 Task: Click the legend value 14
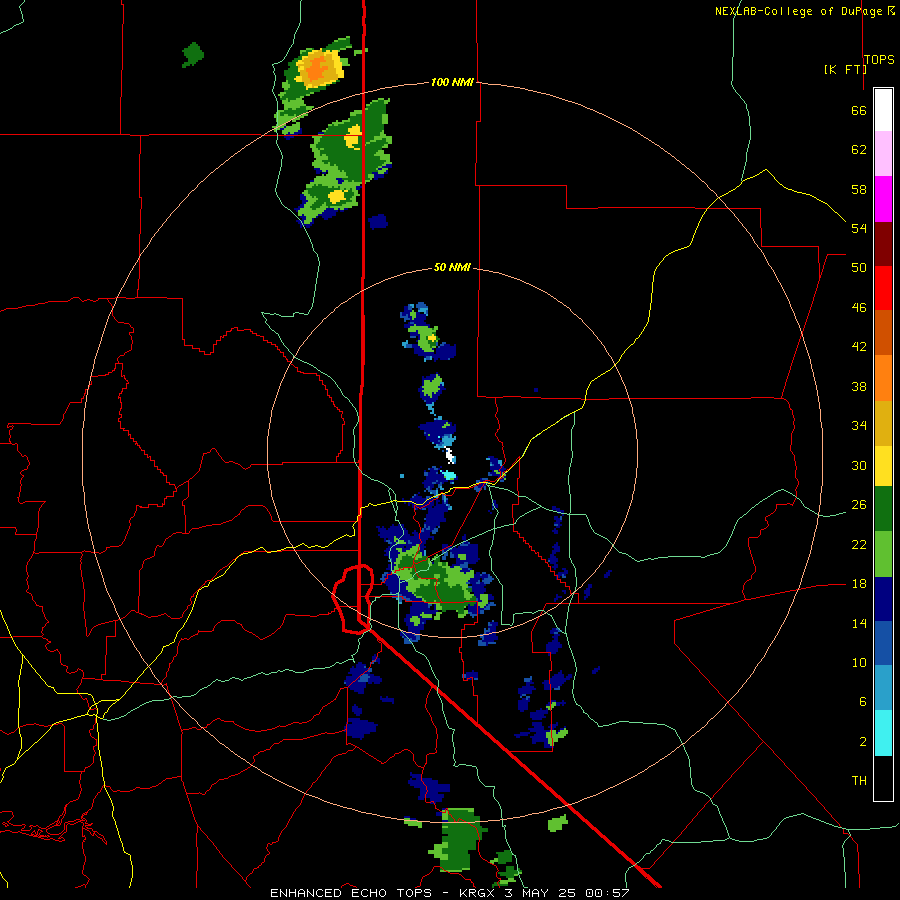click(859, 623)
